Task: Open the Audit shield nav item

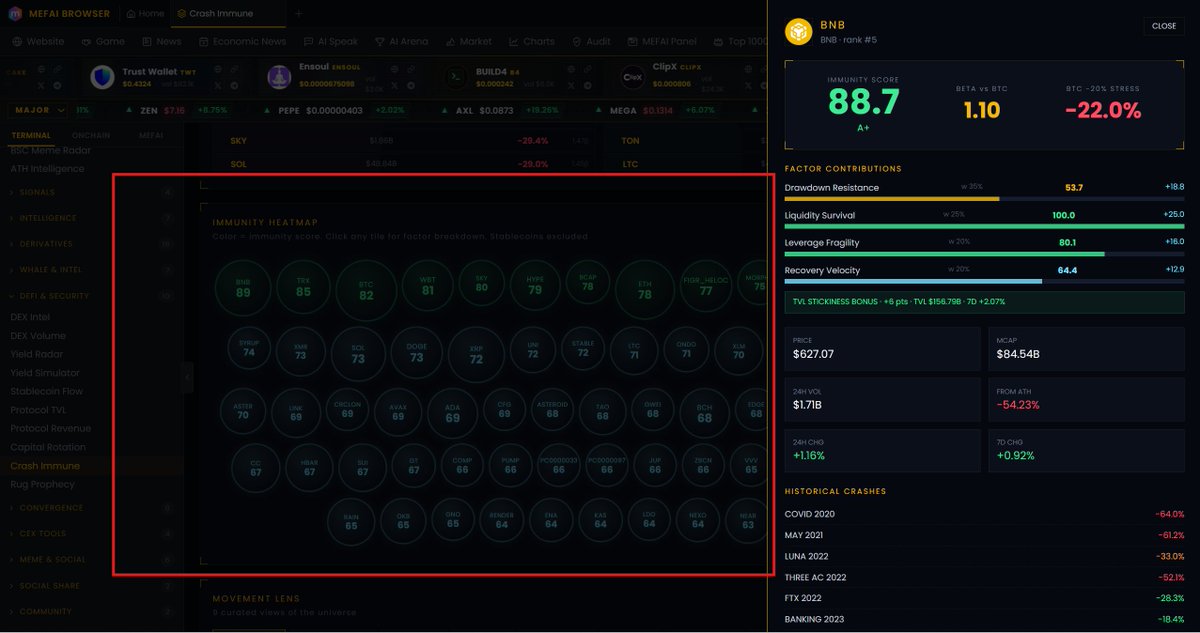Action: (591, 42)
